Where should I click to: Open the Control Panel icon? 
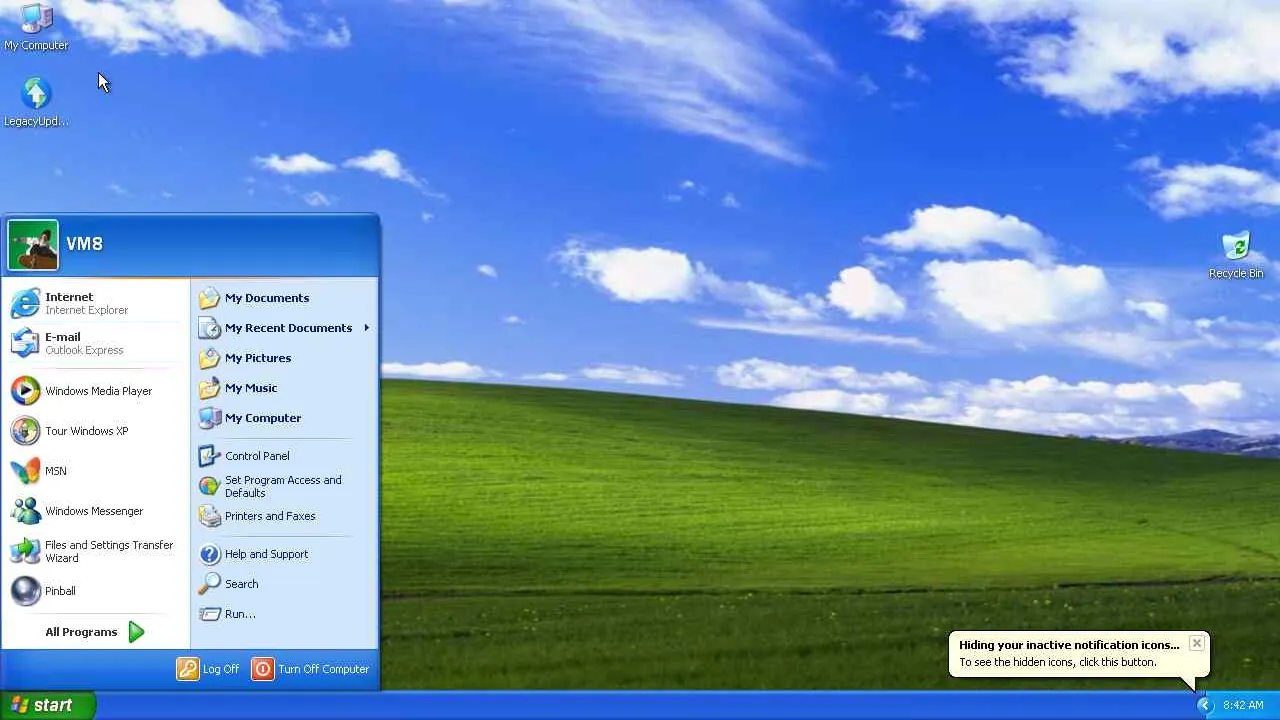tap(209, 456)
